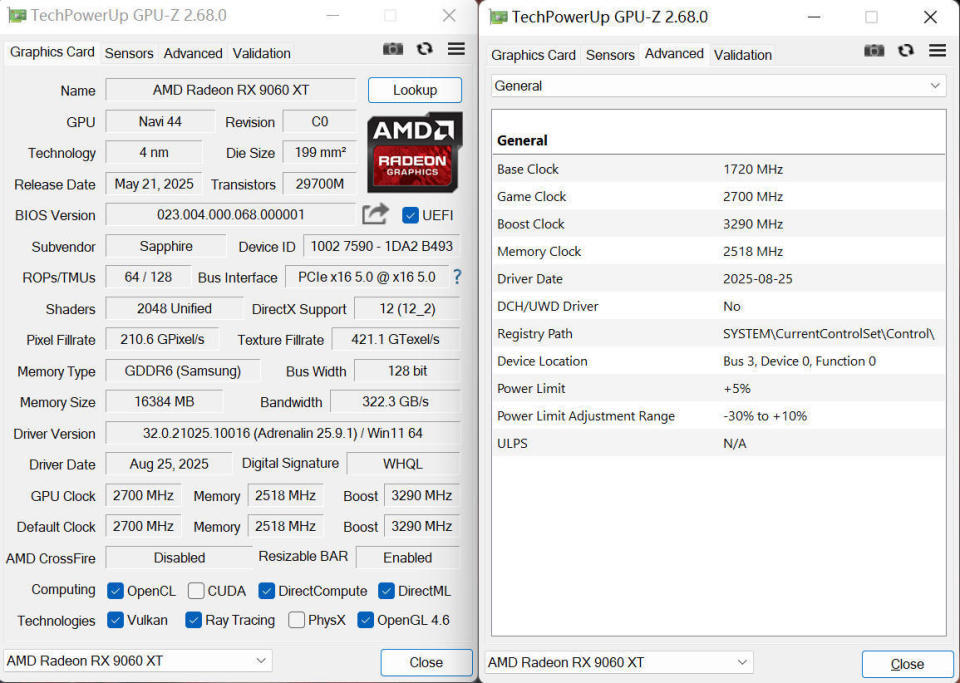This screenshot has height=683, width=960.
Task: Select the Game Clock row
Action: 719,196
